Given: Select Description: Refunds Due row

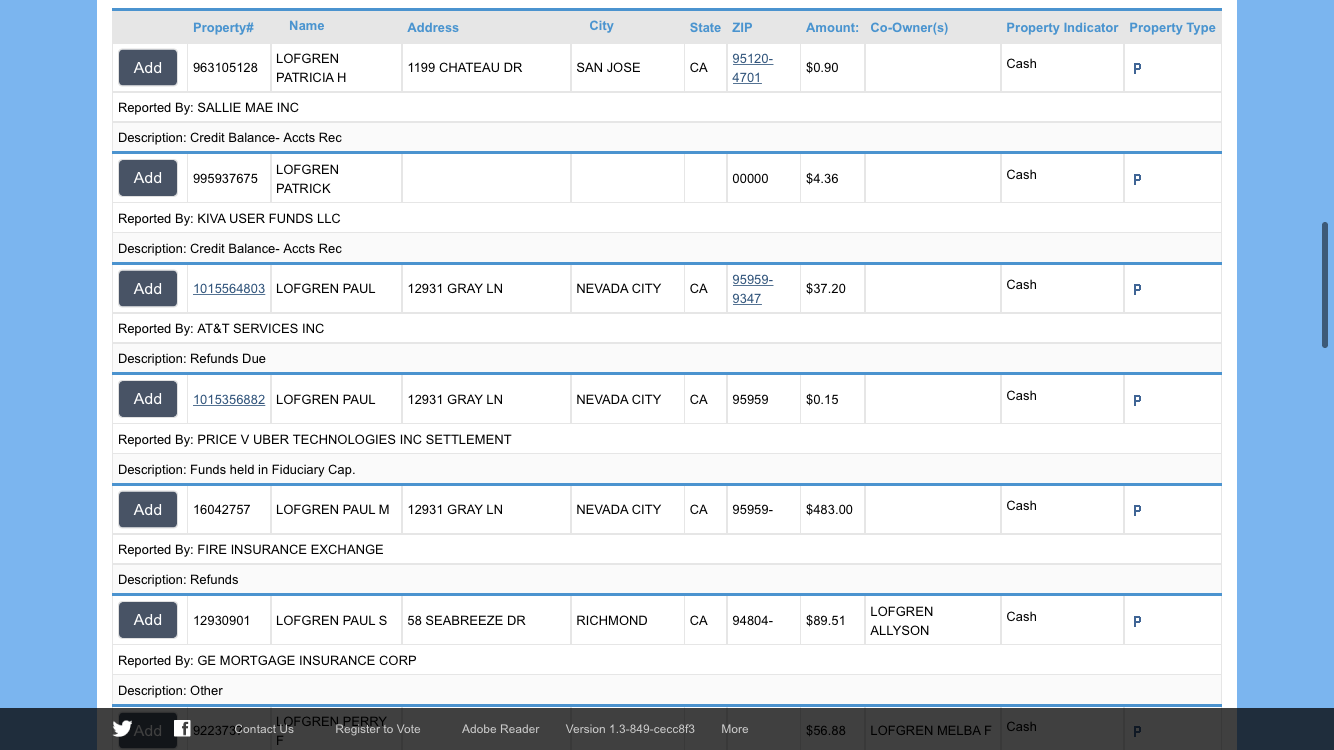Looking at the screenshot, I should click(667, 358).
